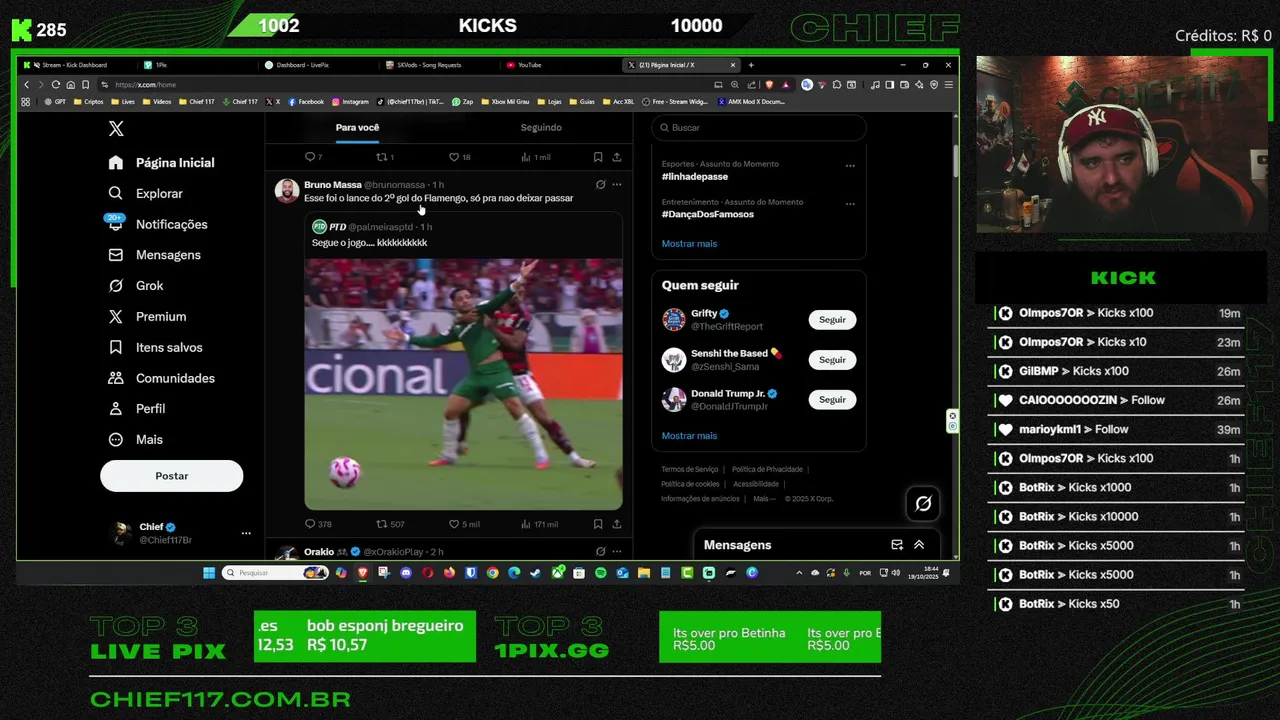
Task: Click the browser home button
Action: (x=70, y=85)
